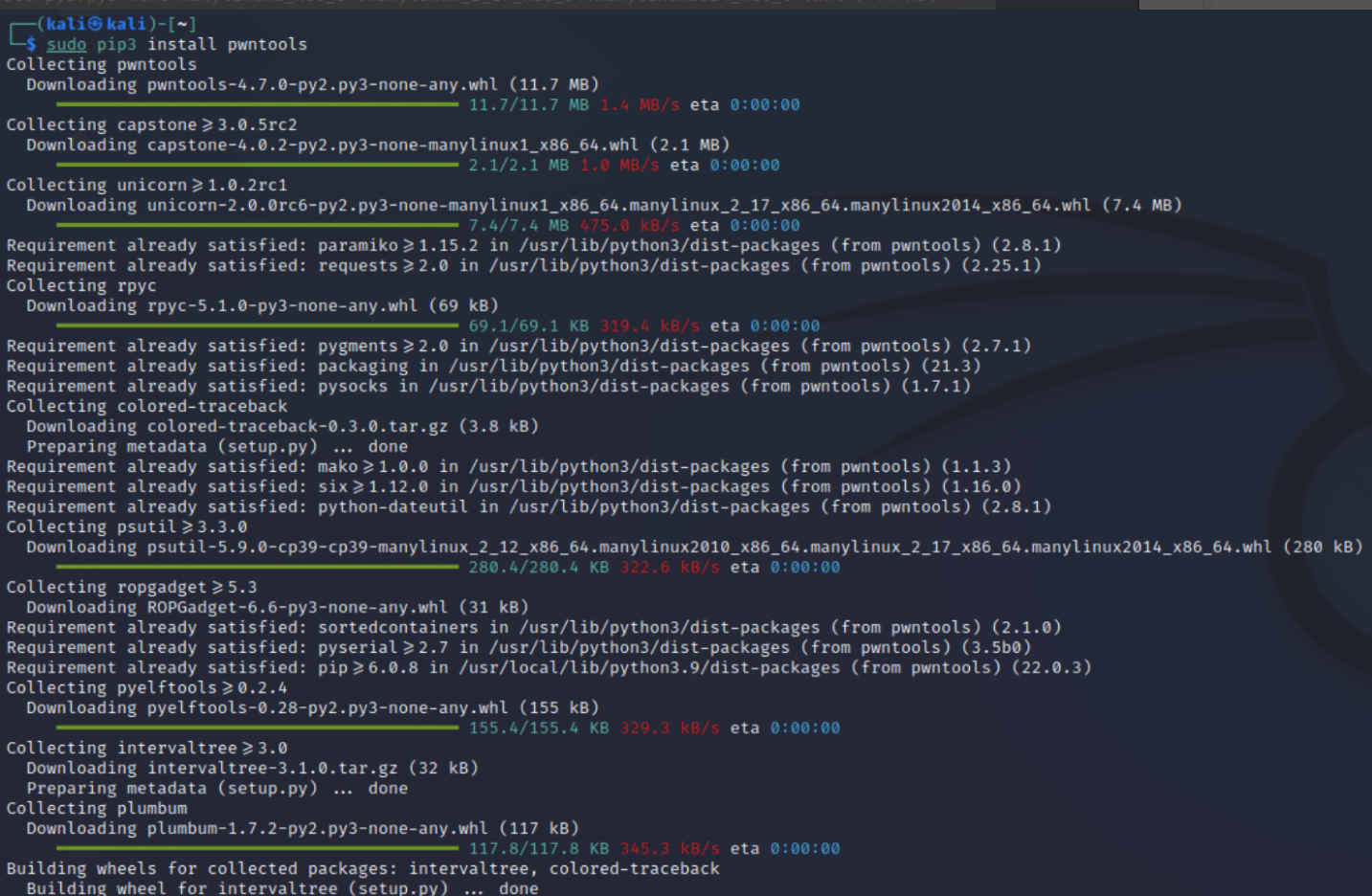Click the plumbum download progress bar

point(257,848)
